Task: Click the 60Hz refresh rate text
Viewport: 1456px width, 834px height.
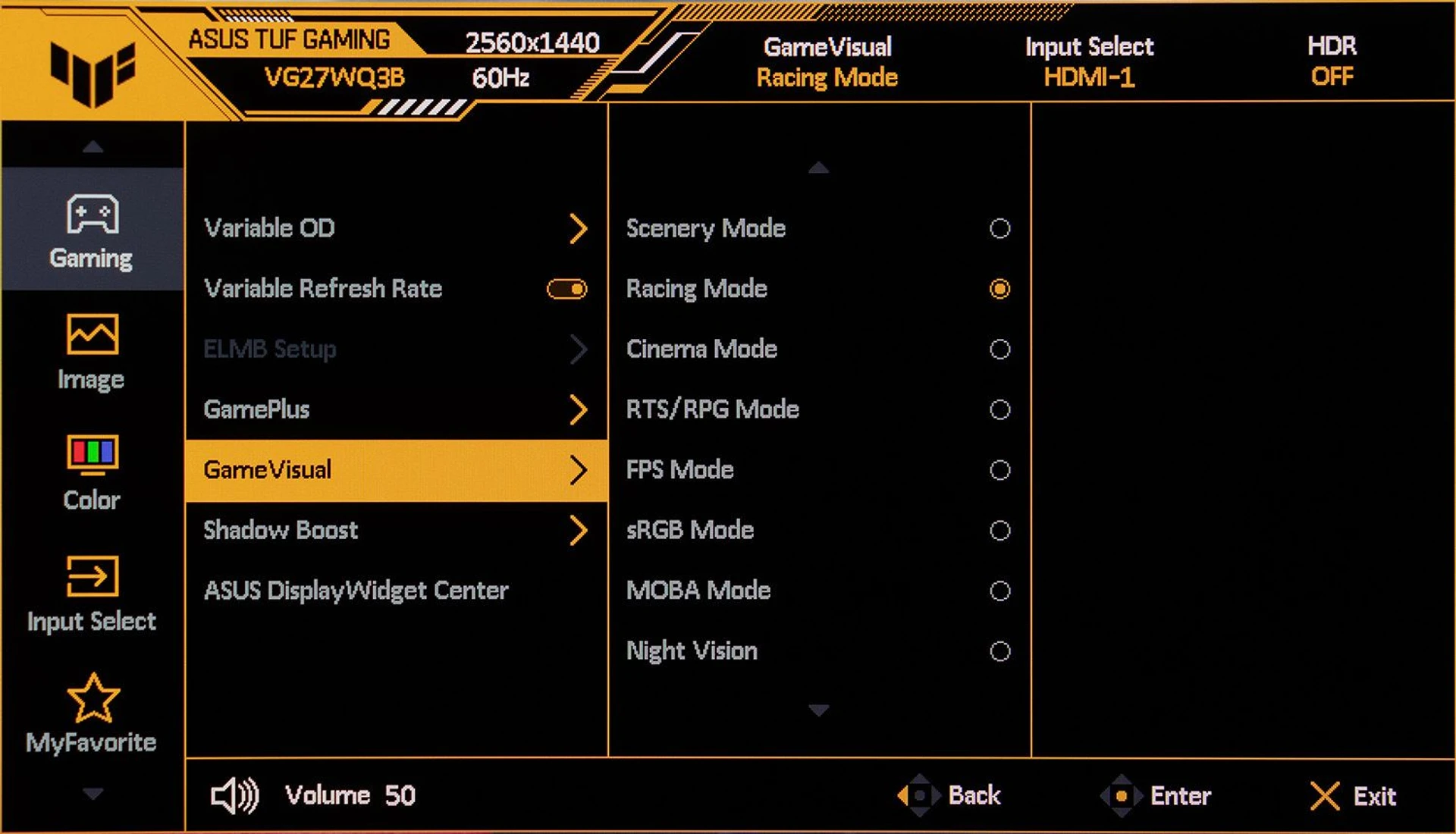Action: (500, 78)
